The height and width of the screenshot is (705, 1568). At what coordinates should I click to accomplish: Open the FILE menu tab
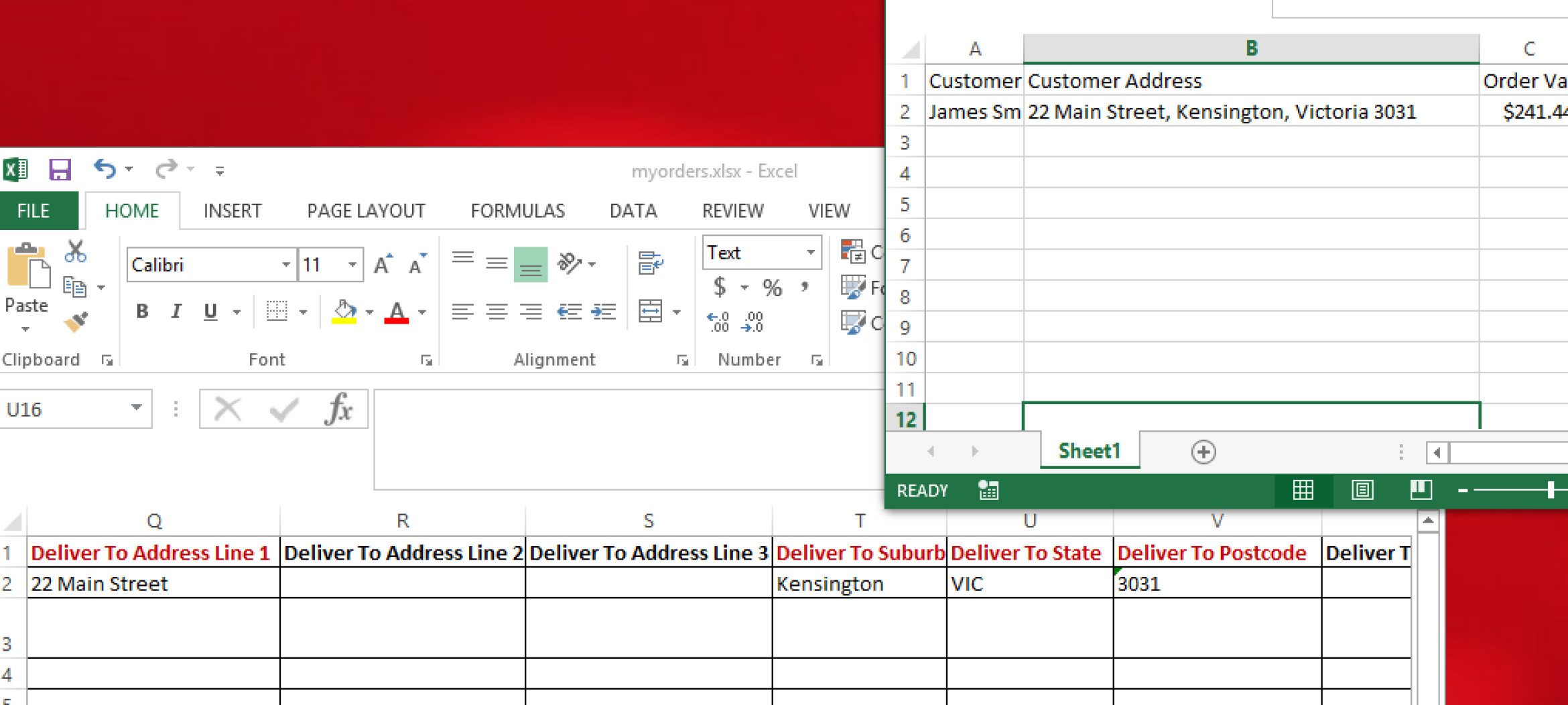[33, 211]
